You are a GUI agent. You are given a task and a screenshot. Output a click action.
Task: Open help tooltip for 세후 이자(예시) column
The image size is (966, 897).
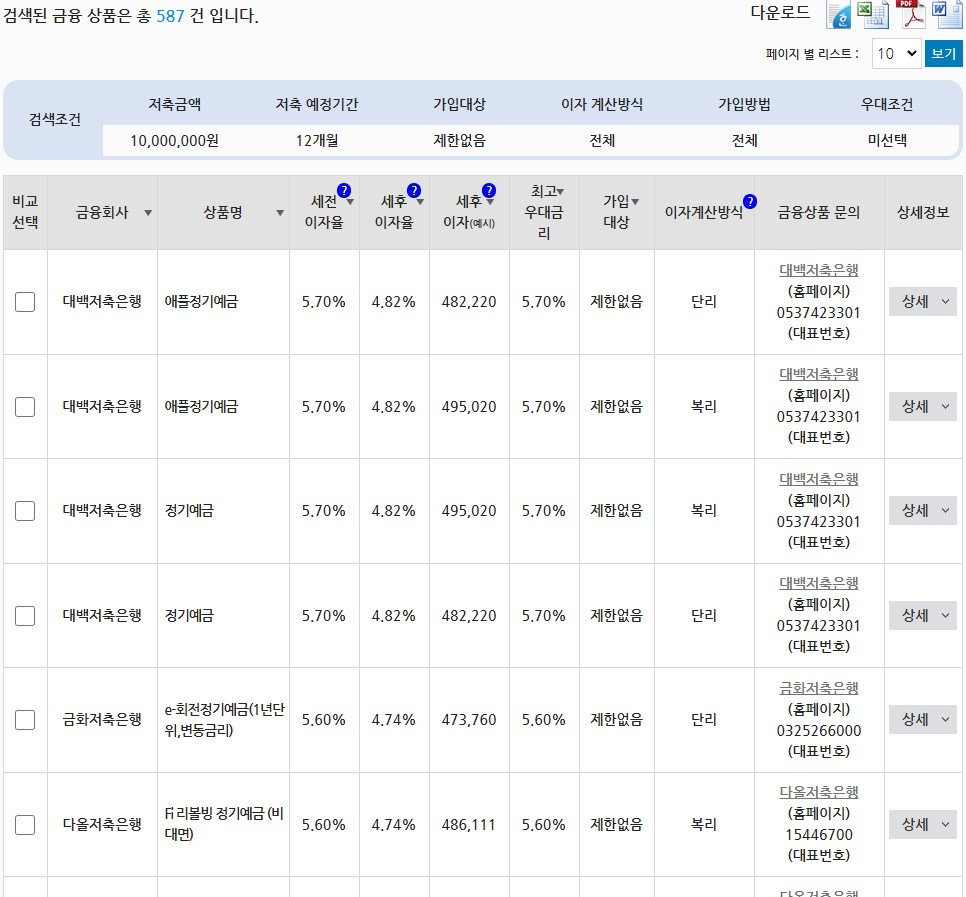[x=489, y=190]
